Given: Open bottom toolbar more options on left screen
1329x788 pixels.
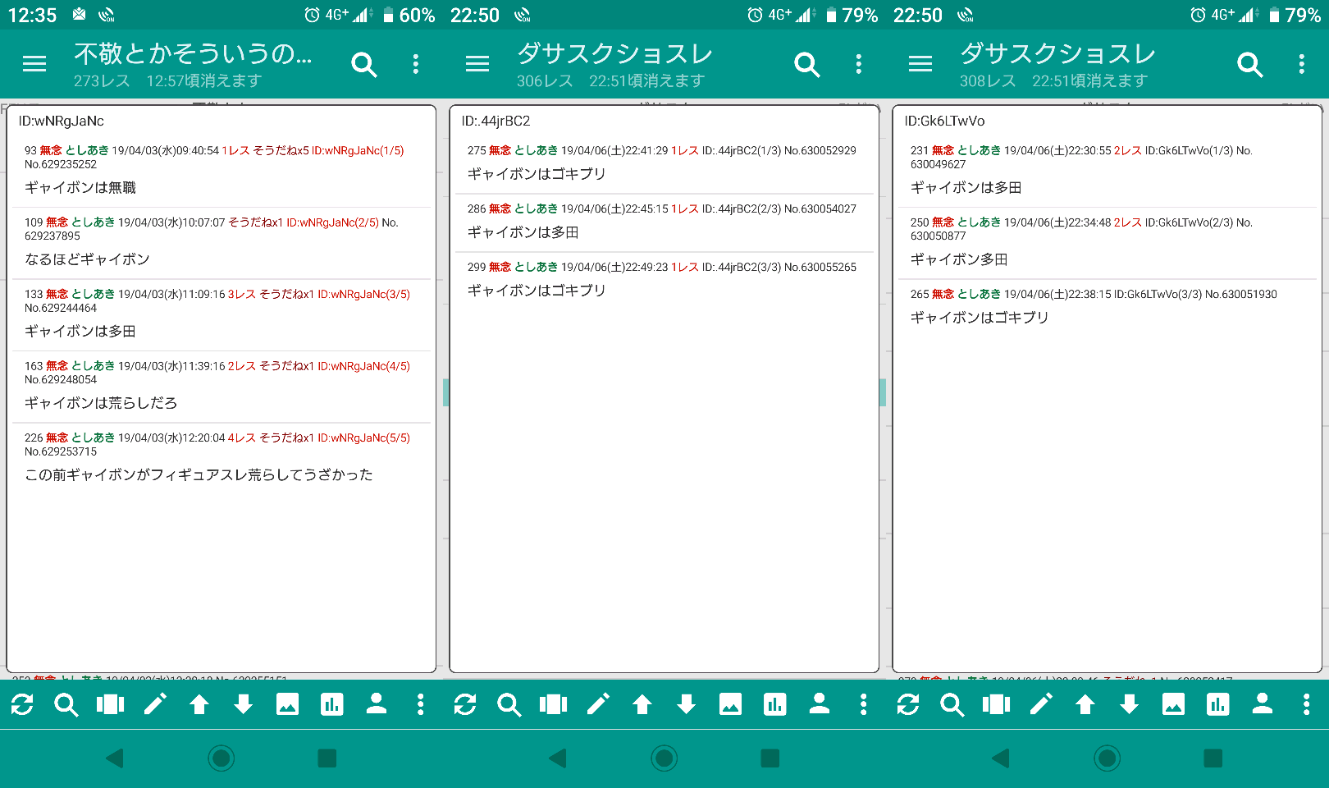Looking at the screenshot, I should coord(420,705).
